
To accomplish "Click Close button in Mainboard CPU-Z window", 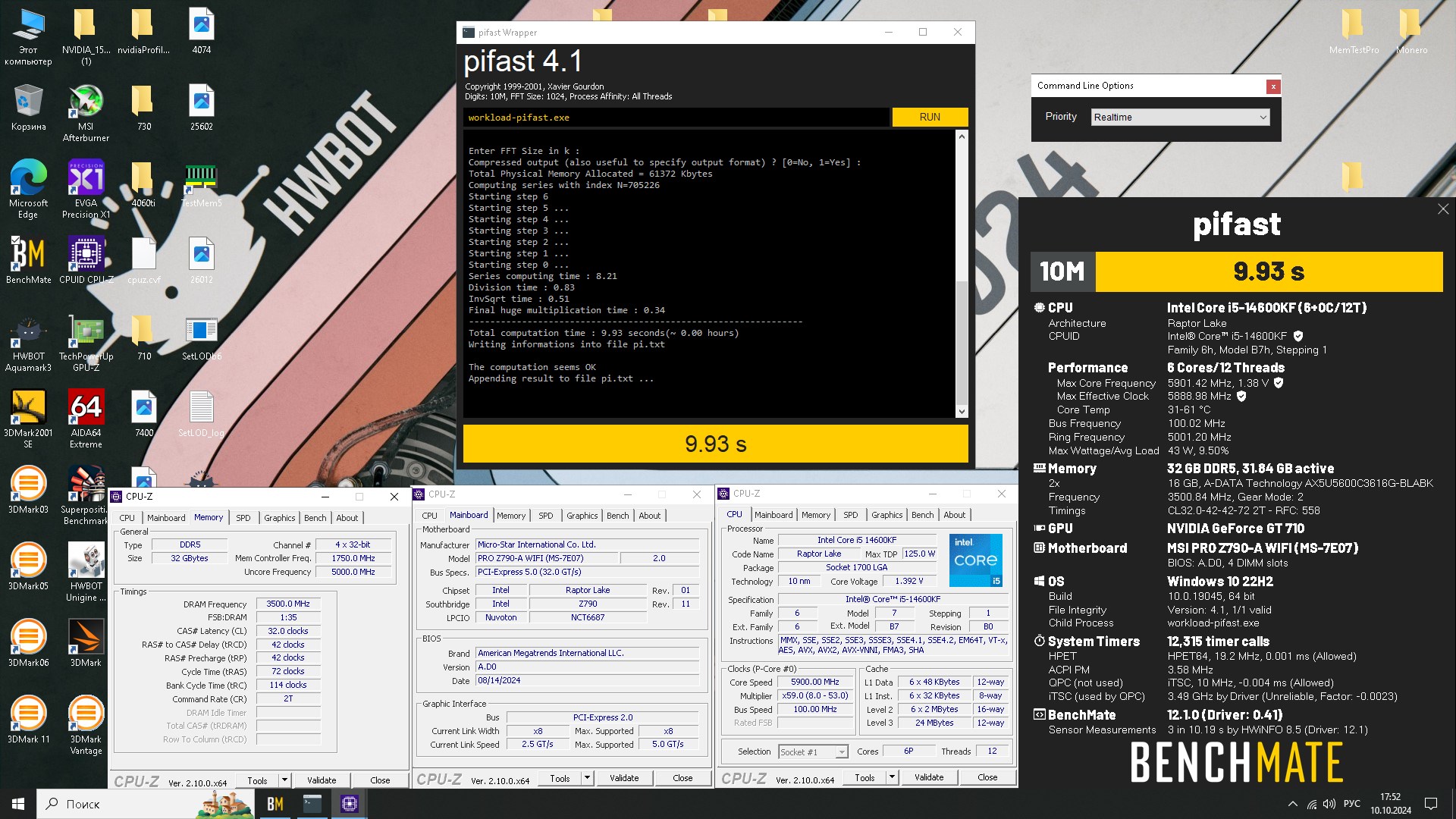I will pos(682,778).
